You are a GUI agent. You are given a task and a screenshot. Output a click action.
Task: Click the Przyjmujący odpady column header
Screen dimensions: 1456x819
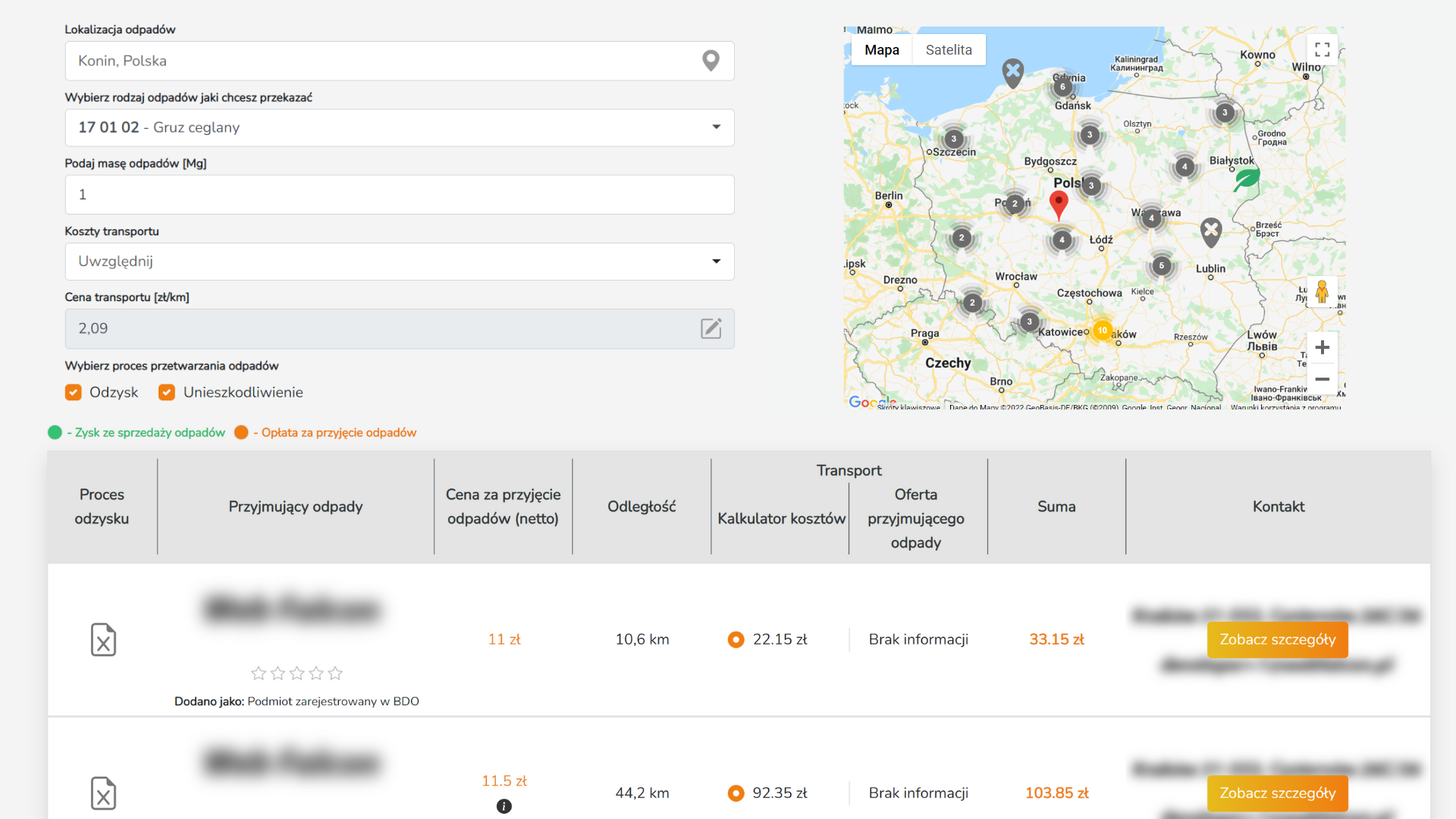[x=296, y=507]
